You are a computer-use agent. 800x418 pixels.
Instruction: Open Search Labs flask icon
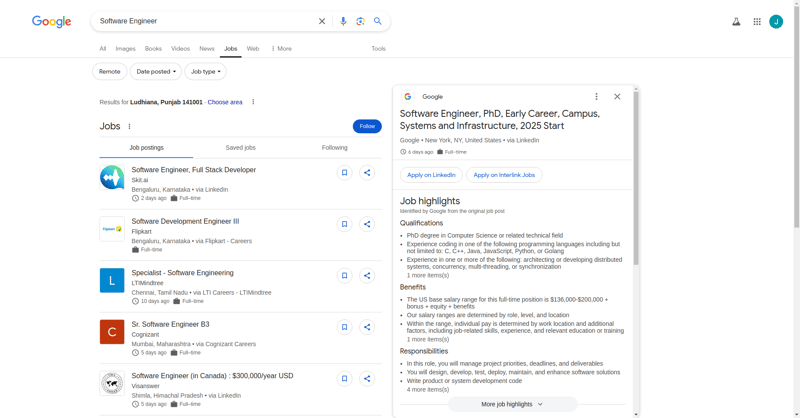point(736,21)
